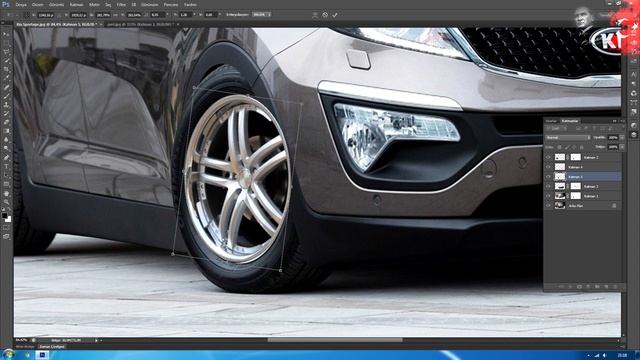Add a layer mask from the panel footer

click(579, 287)
